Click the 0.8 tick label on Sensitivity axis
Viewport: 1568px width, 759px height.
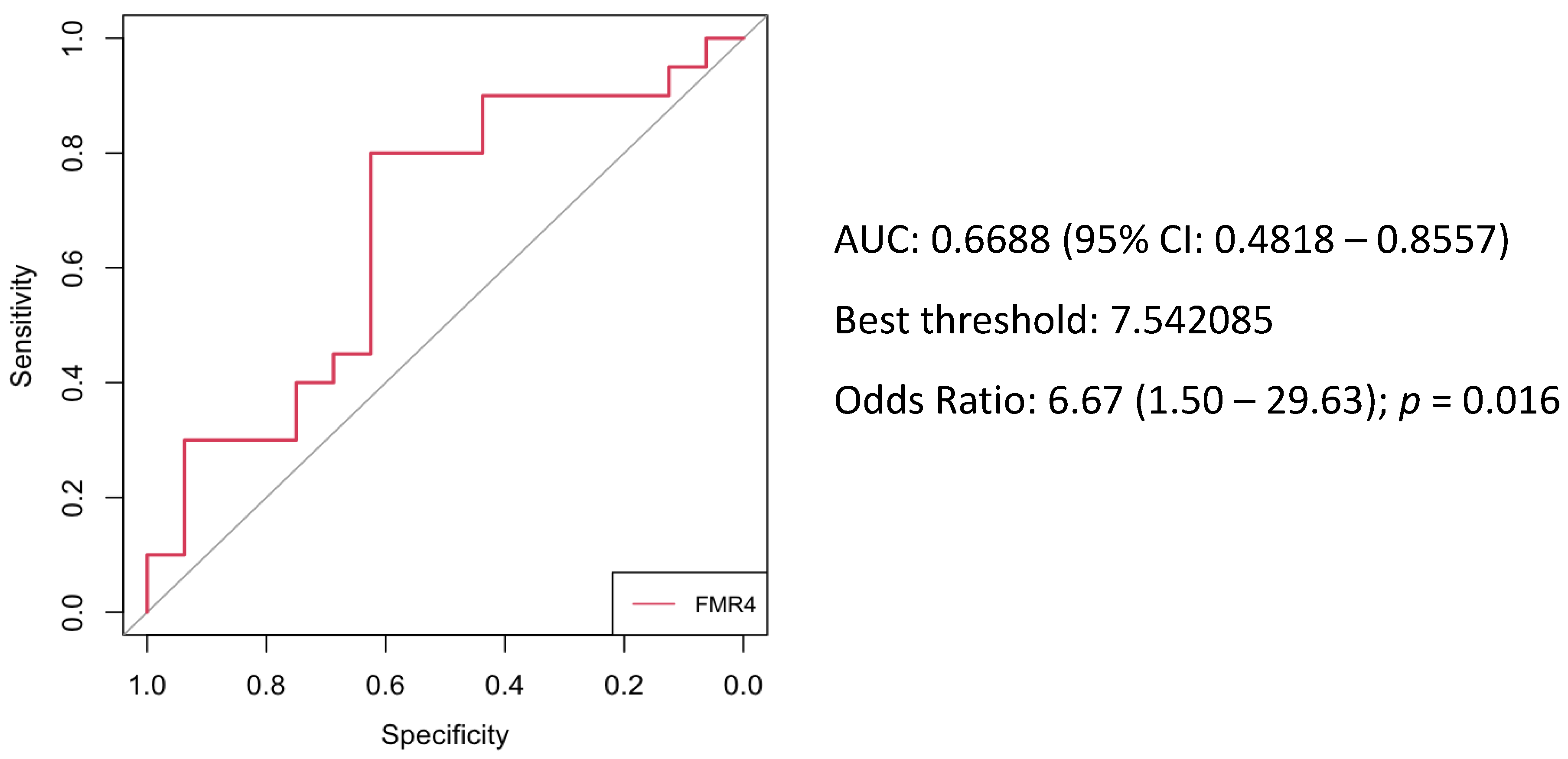click(x=72, y=153)
